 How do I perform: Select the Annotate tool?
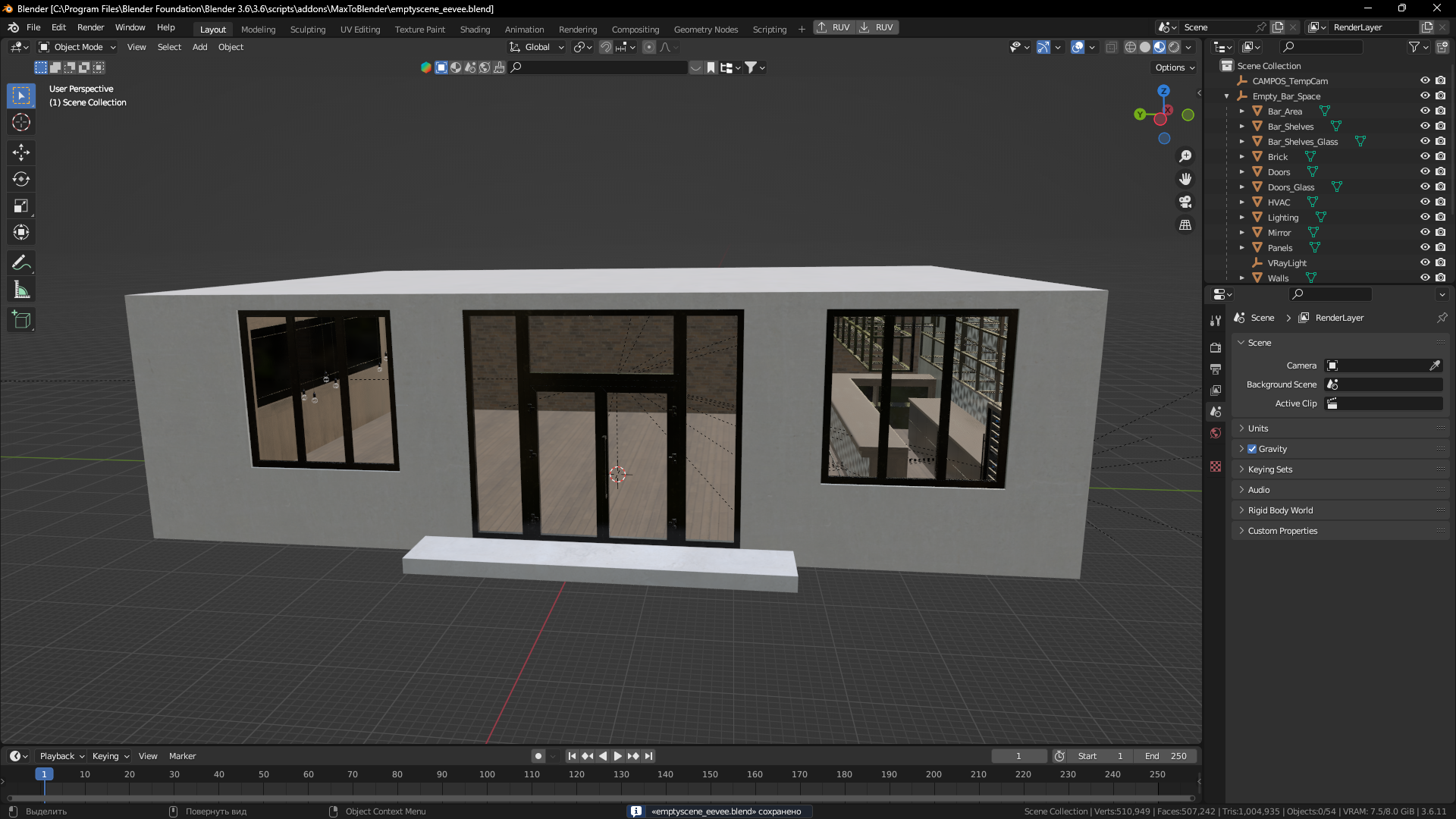[x=21, y=263]
